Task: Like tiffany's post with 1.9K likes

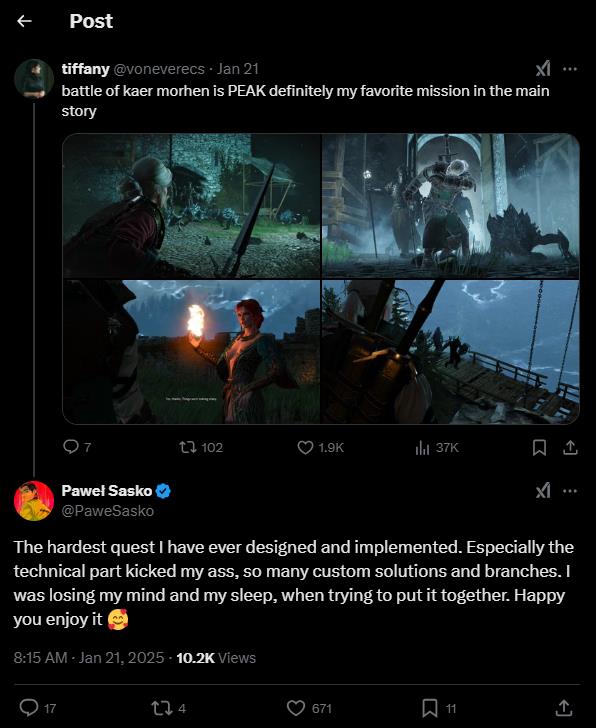Action: pyautogui.click(x=320, y=447)
